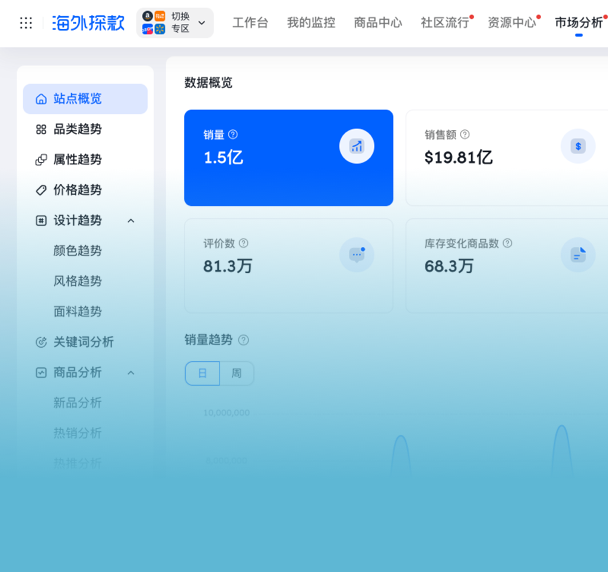Click the icon next to 设计趋势
This screenshot has height=572, width=608.
tap(41, 220)
